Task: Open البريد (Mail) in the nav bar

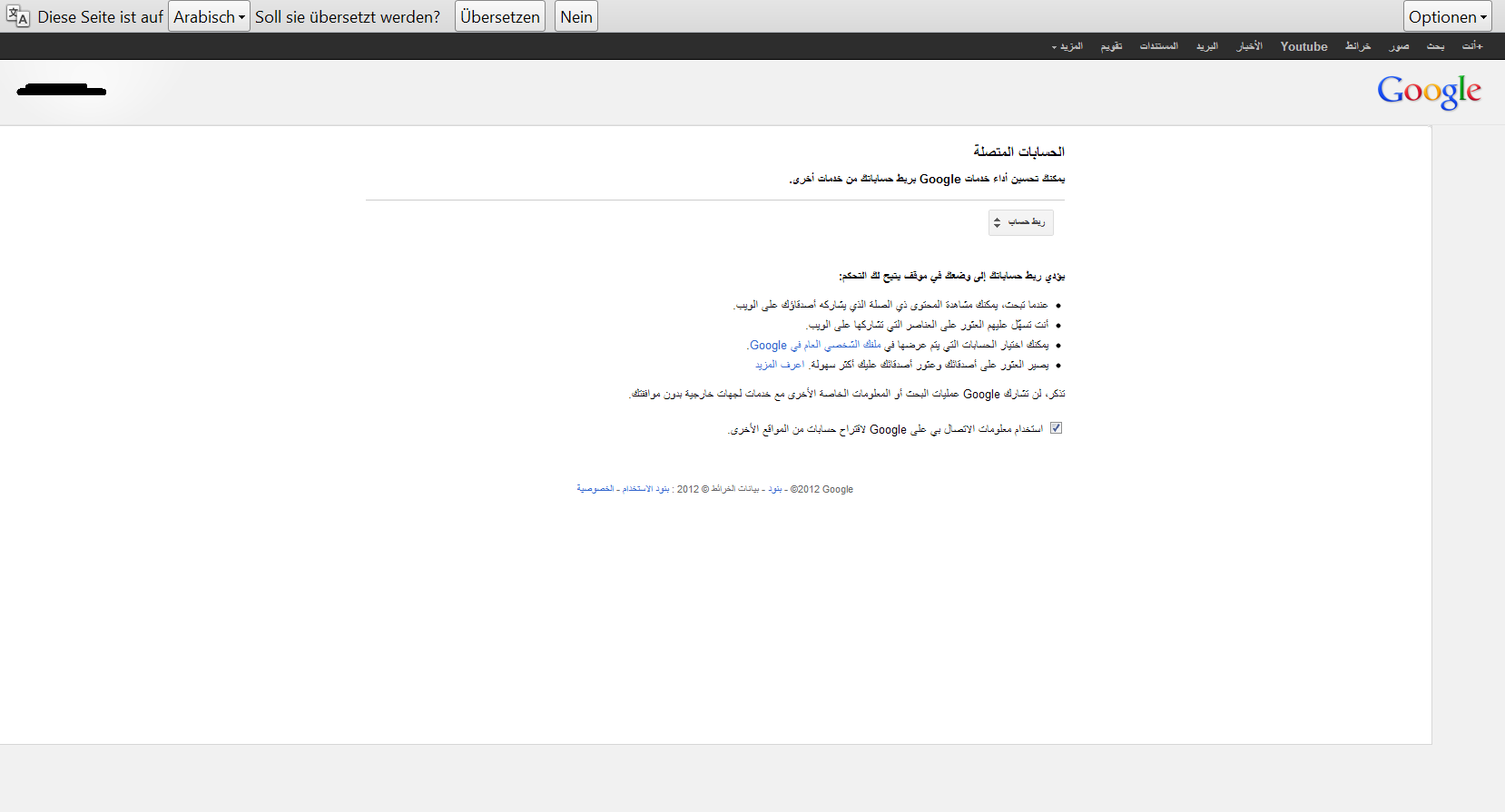Action: point(1207,46)
